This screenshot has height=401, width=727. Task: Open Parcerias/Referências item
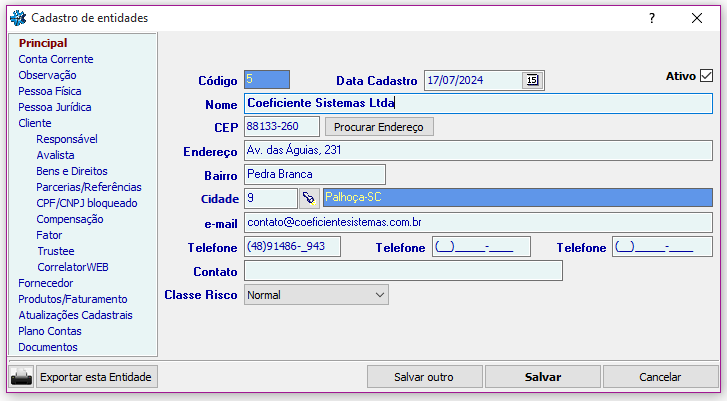click(89, 187)
